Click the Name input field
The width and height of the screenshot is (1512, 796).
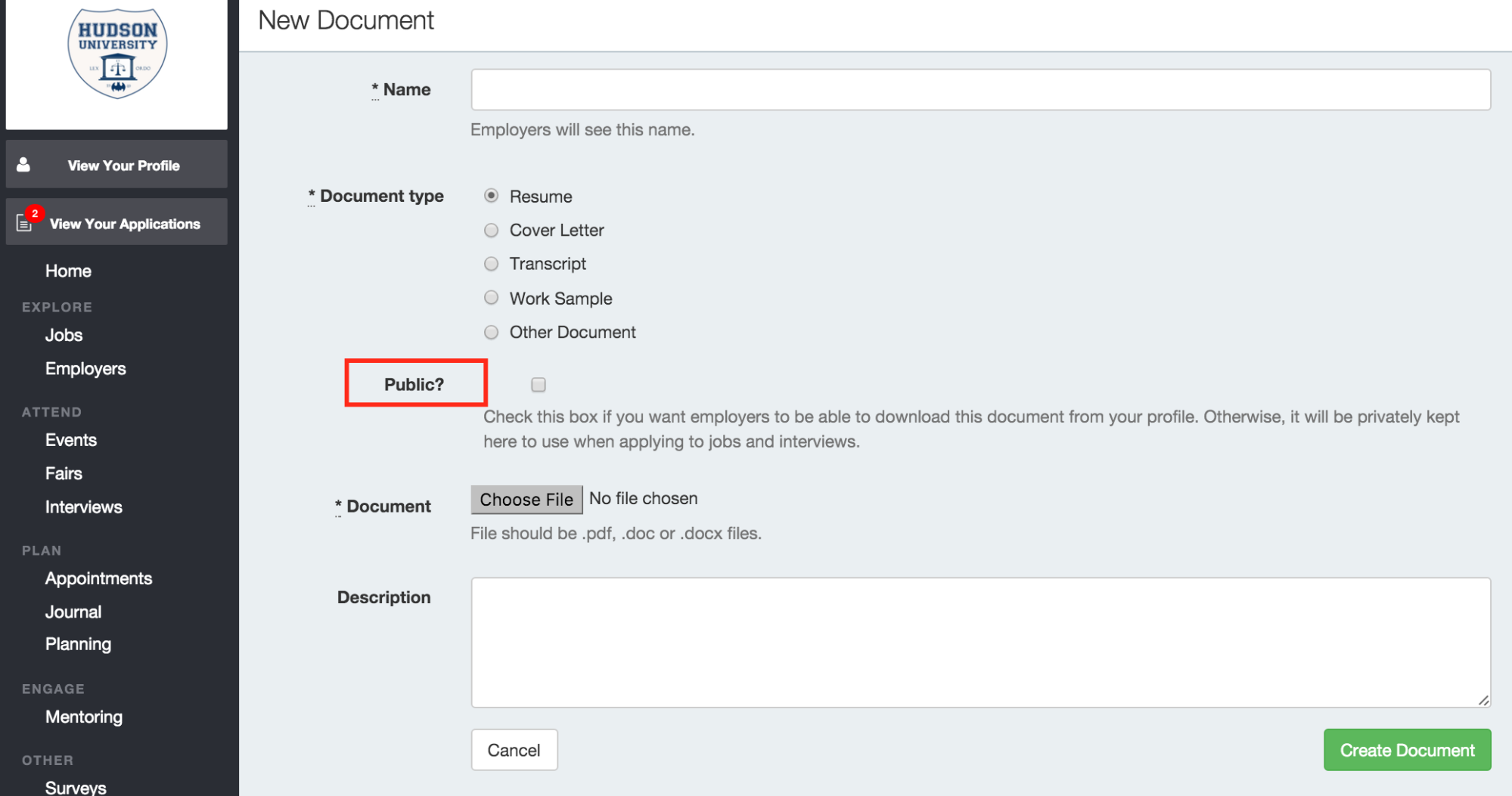pos(980,89)
